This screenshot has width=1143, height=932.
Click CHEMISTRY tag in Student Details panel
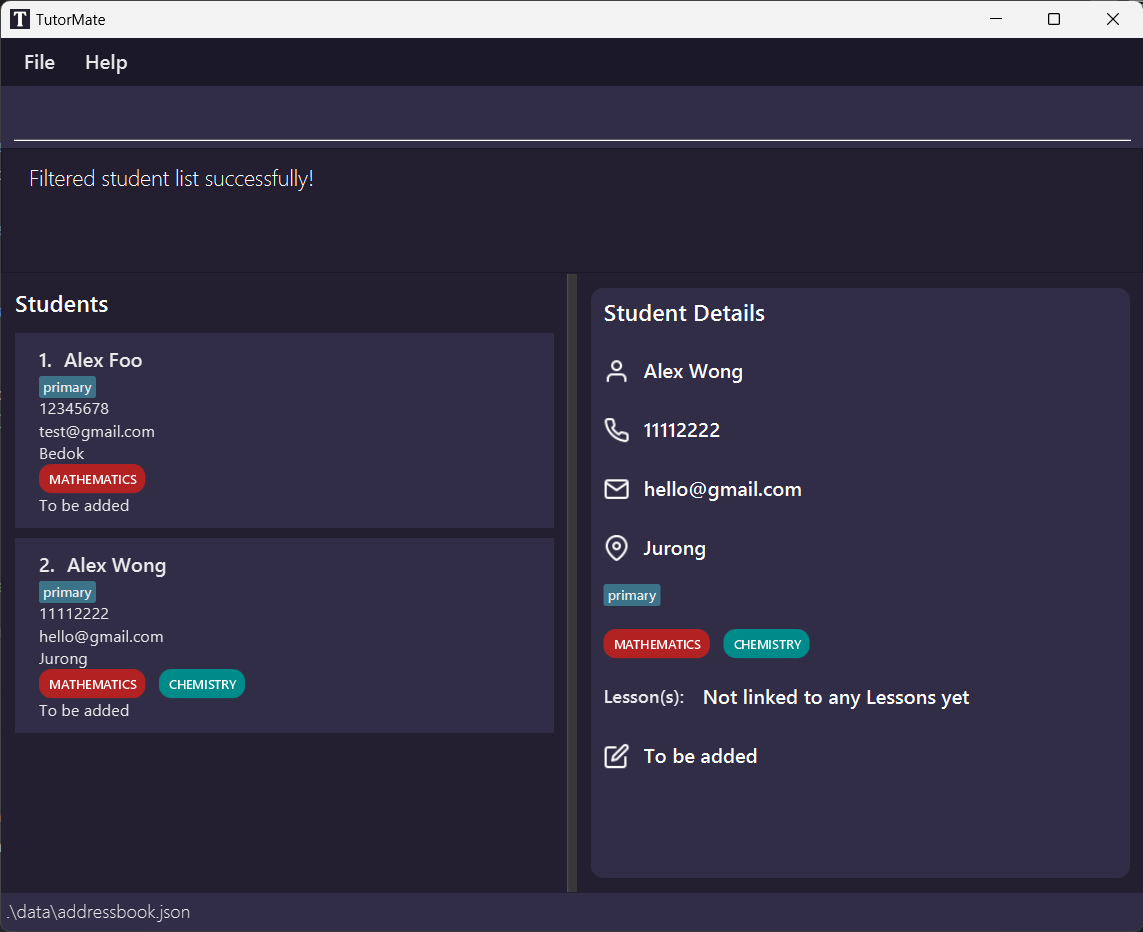(767, 644)
